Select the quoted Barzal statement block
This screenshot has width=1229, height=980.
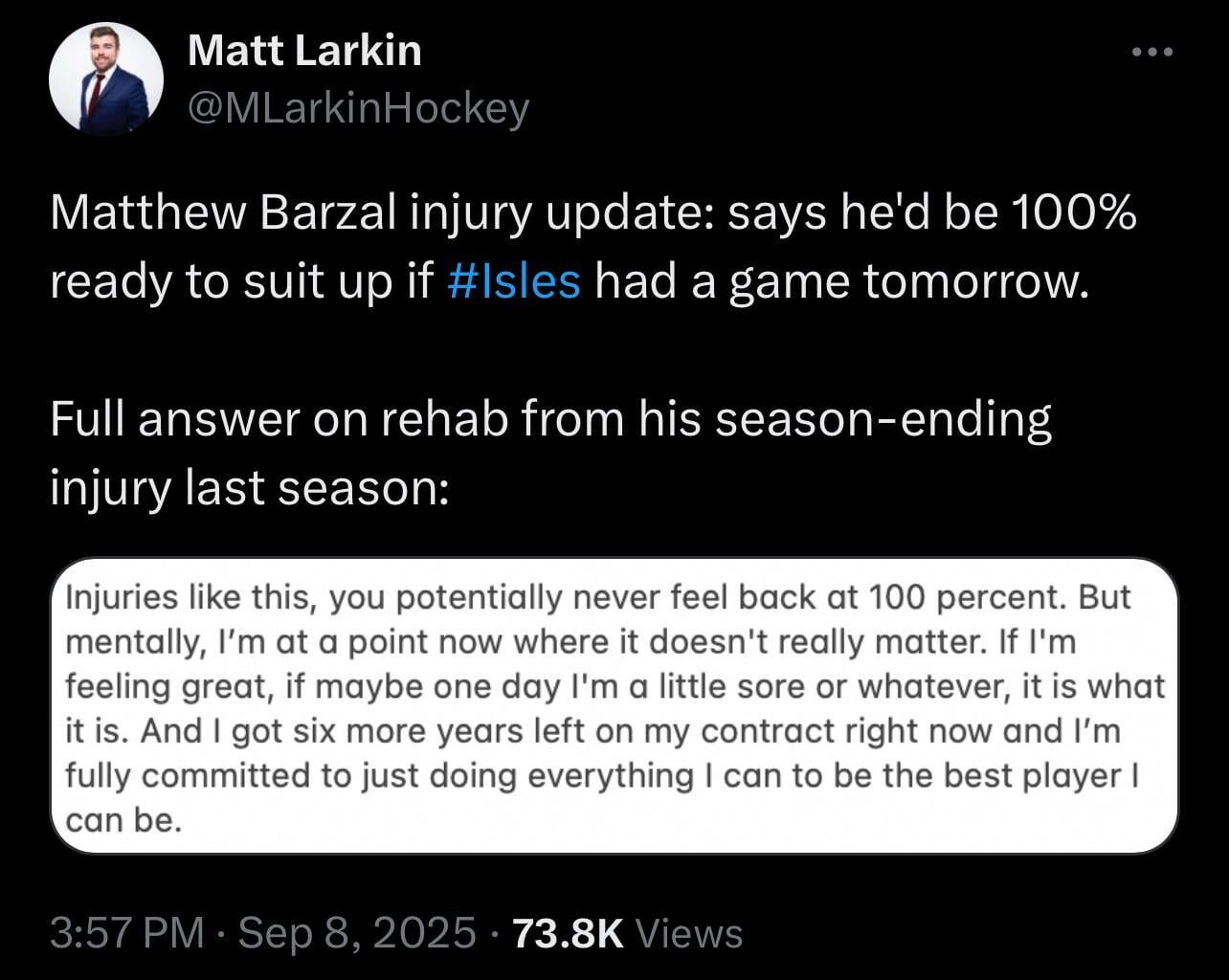point(613,706)
